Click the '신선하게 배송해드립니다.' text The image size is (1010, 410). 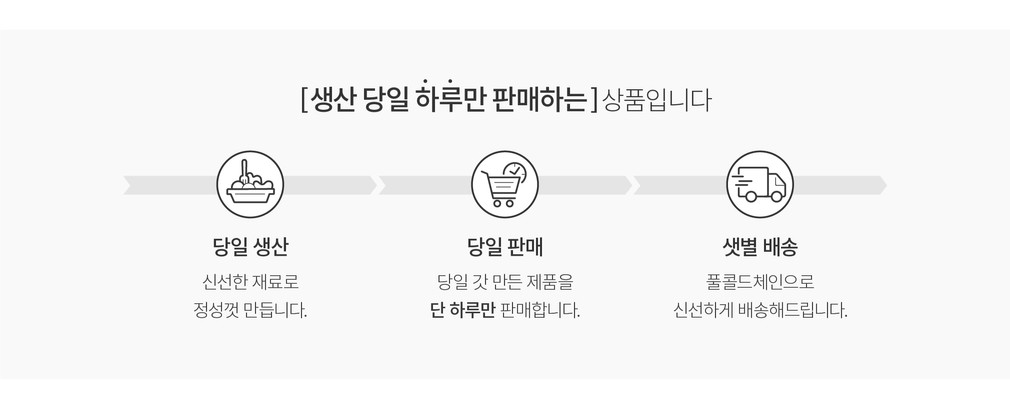760,310
